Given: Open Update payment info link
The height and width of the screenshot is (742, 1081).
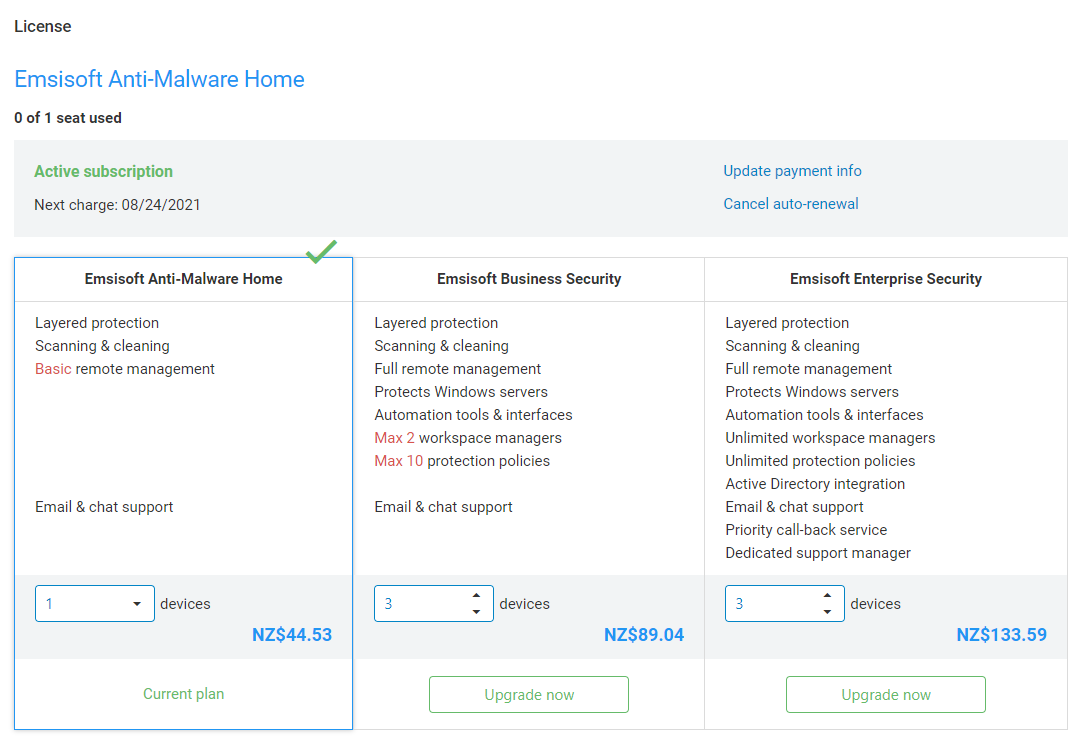Looking at the screenshot, I should [x=792, y=171].
